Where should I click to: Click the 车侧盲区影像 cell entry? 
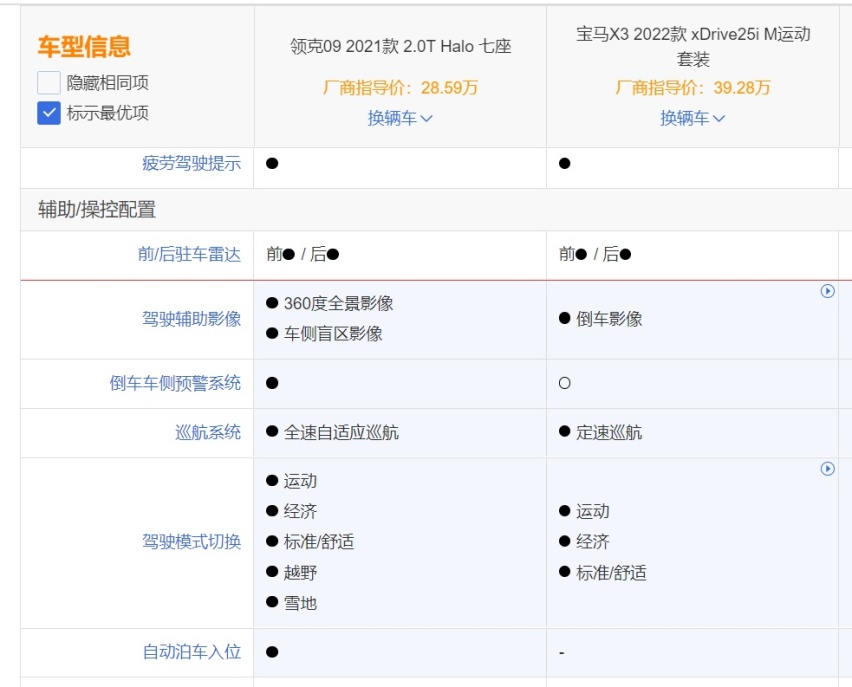[324, 333]
